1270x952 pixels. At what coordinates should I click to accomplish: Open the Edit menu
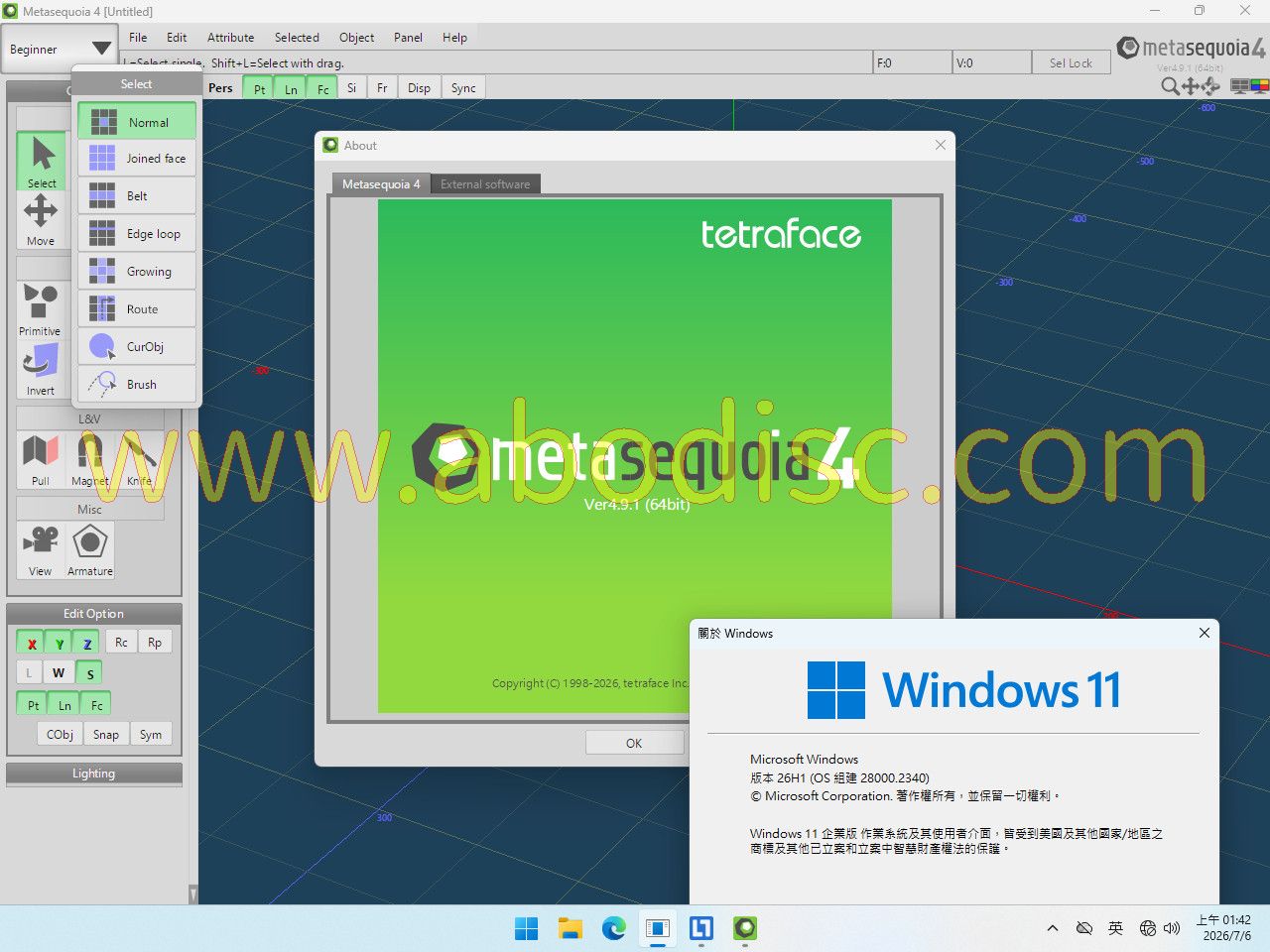click(x=177, y=38)
